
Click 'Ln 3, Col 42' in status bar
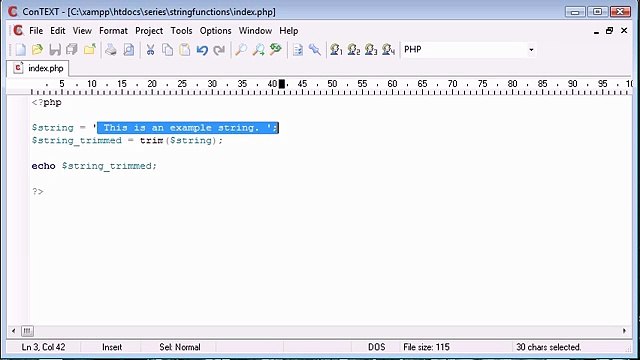click(x=43, y=347)
